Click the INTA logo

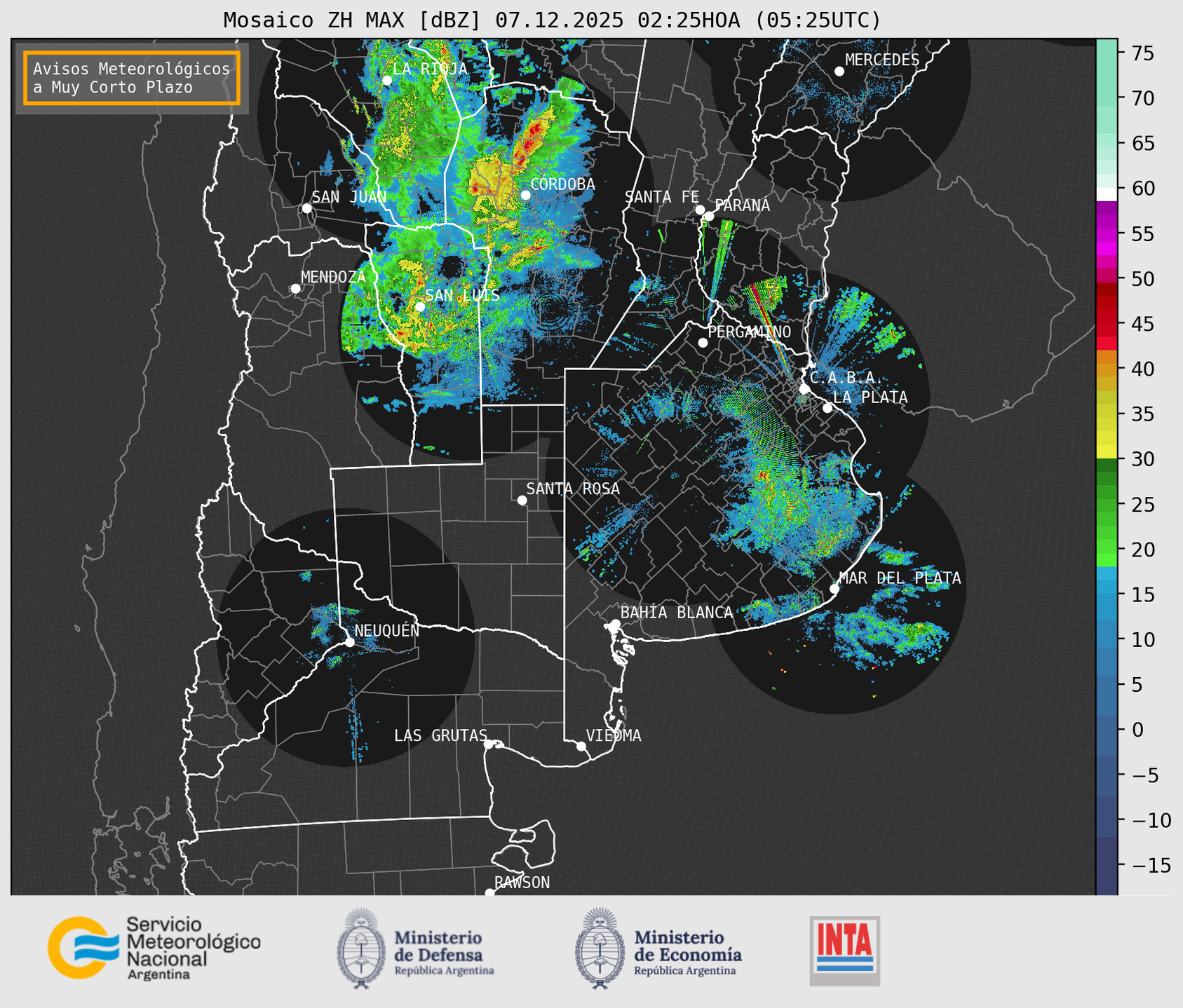click(845, 951)
